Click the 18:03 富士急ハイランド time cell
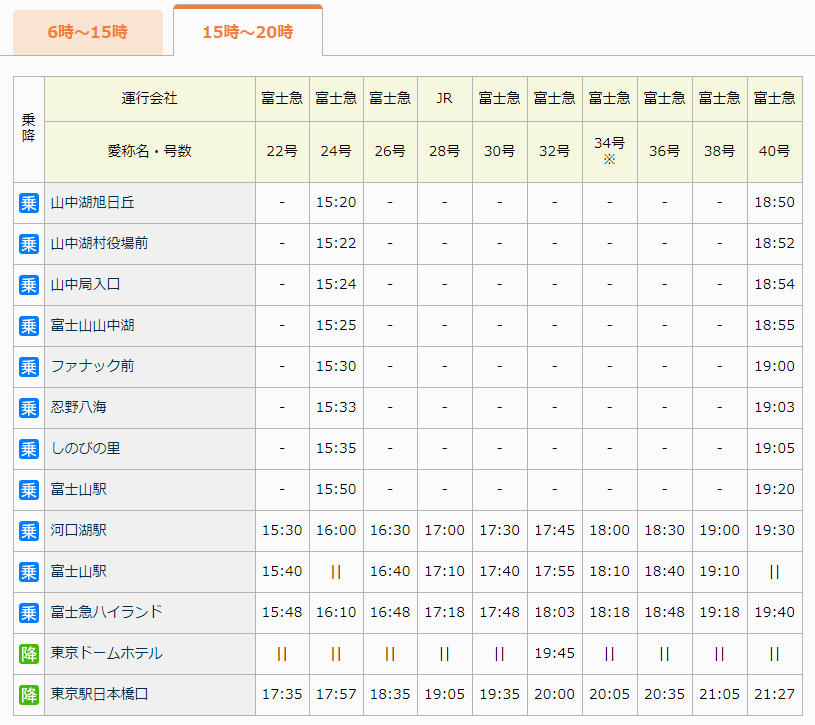 (555, 613)
